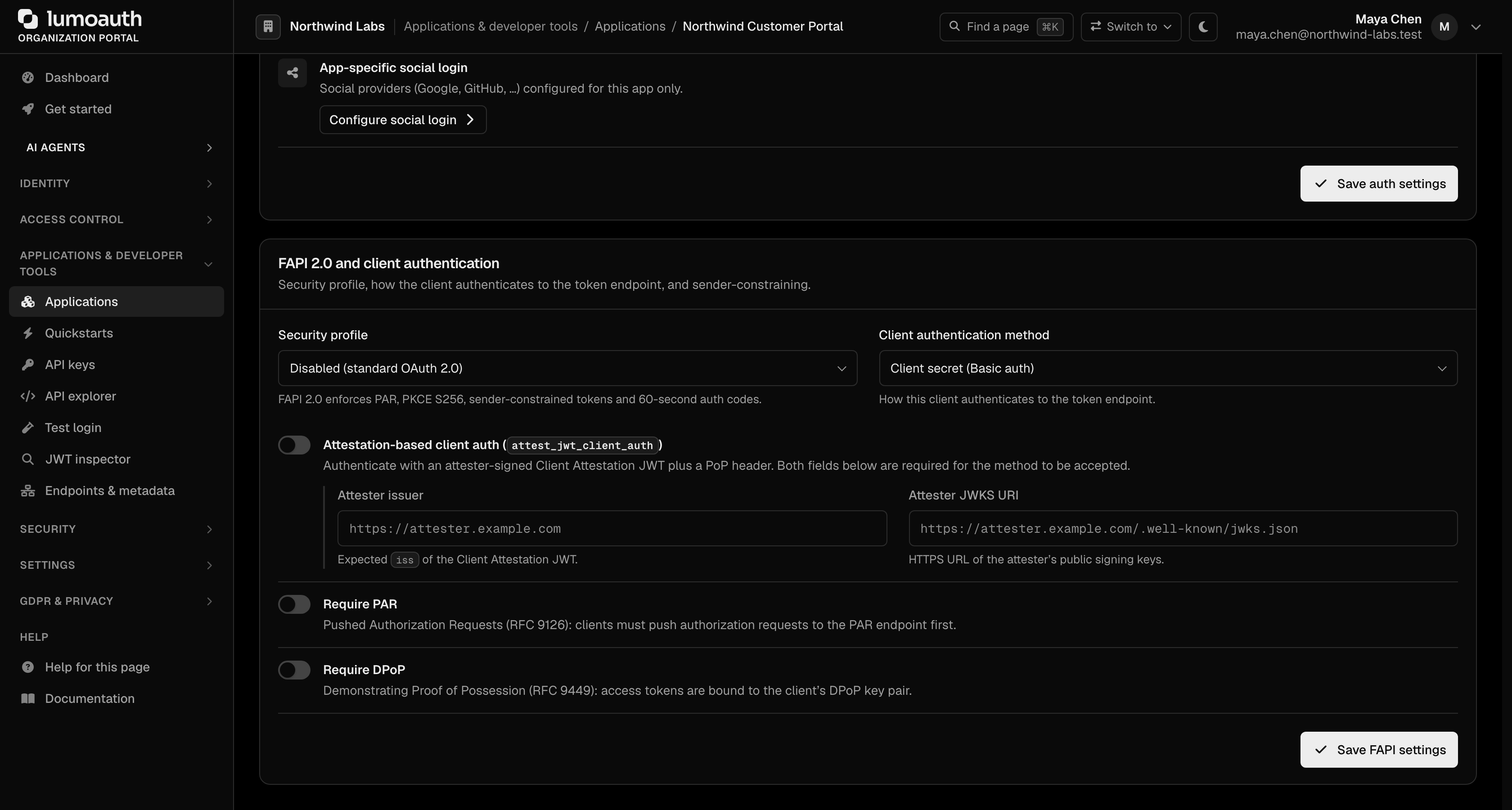Go to Applications breadcrumb link

tap(630, 27)
